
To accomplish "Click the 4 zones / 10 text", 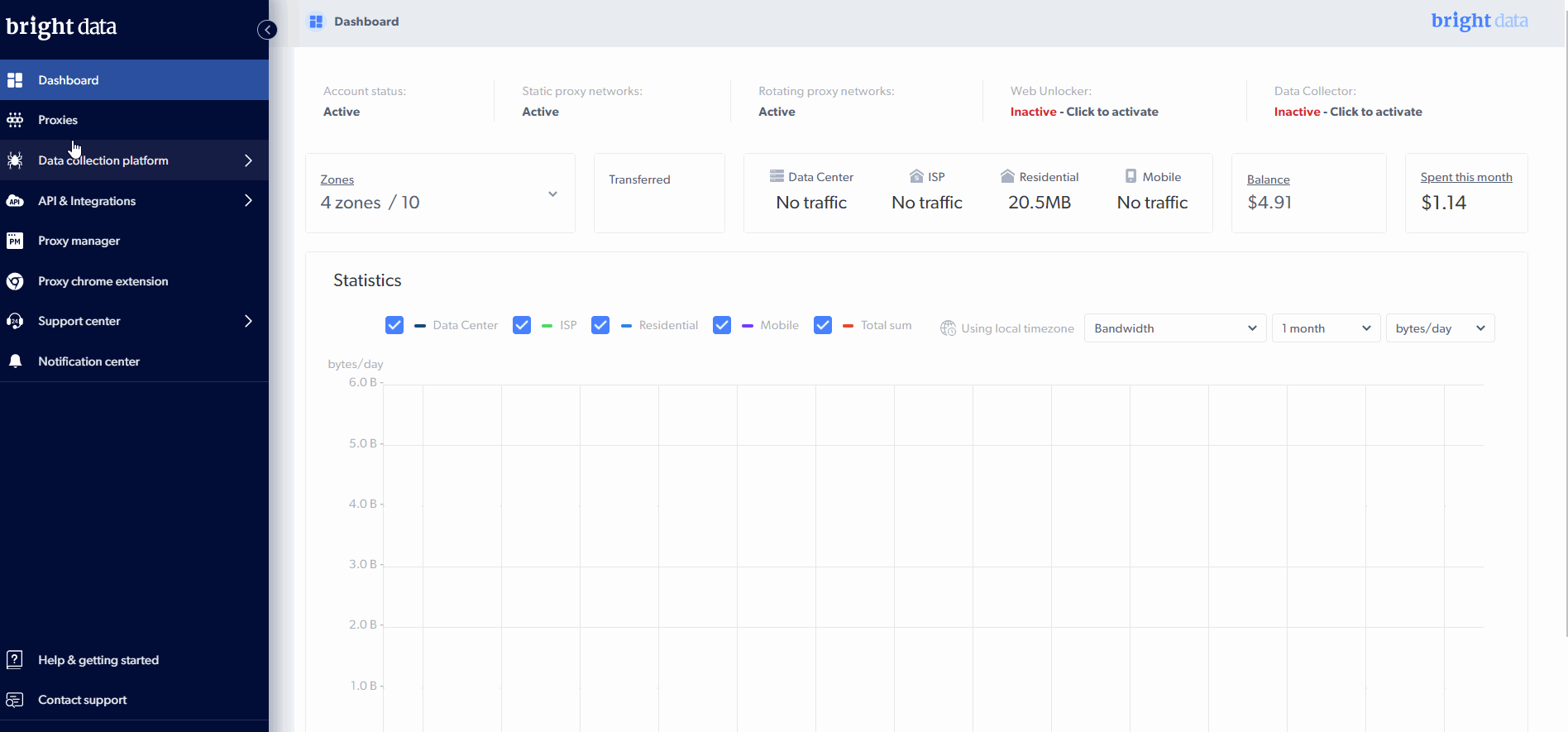I will (x=370, y=203).
